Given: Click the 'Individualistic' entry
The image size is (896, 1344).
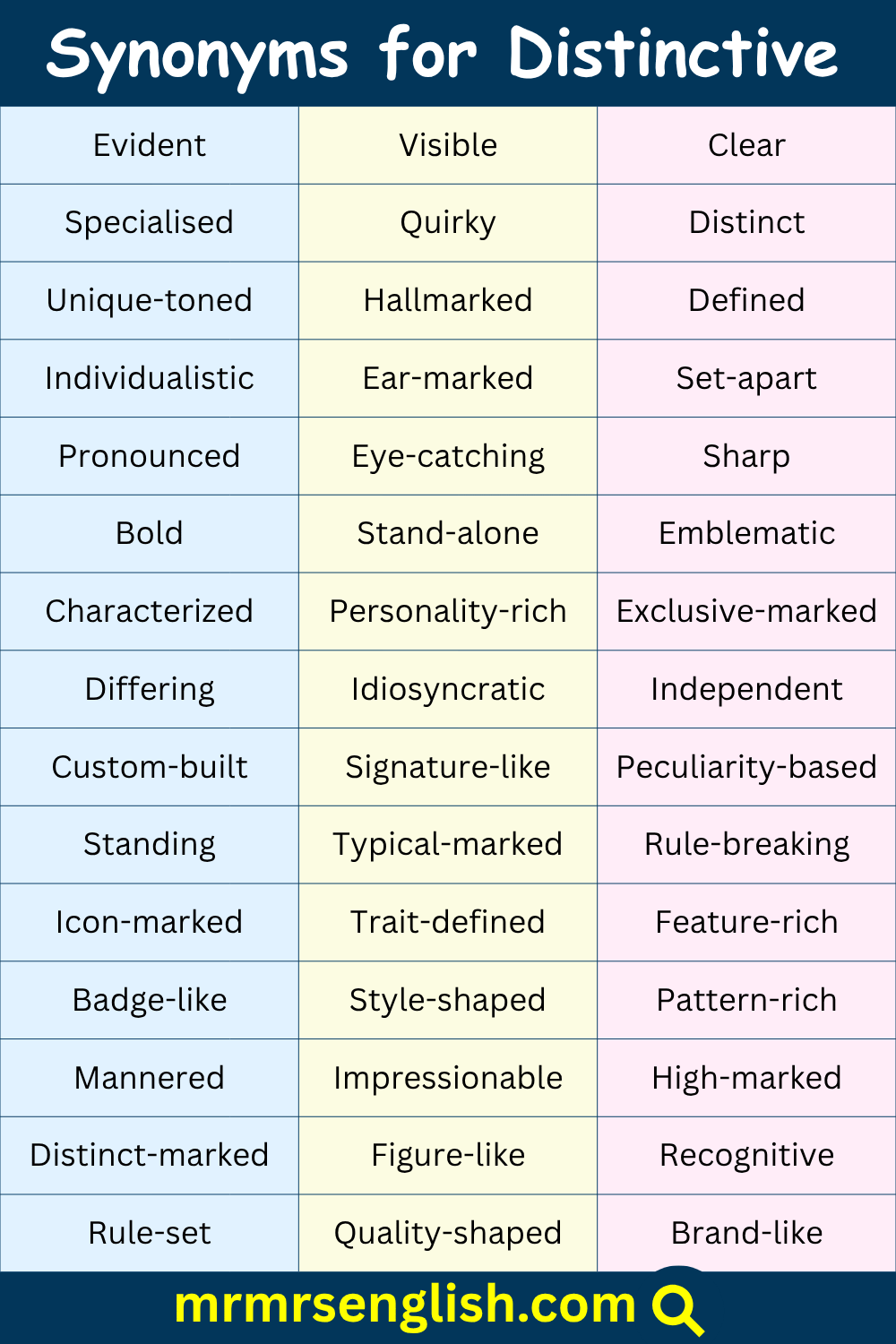Looking at the screenshot, I should pos(150,378).
